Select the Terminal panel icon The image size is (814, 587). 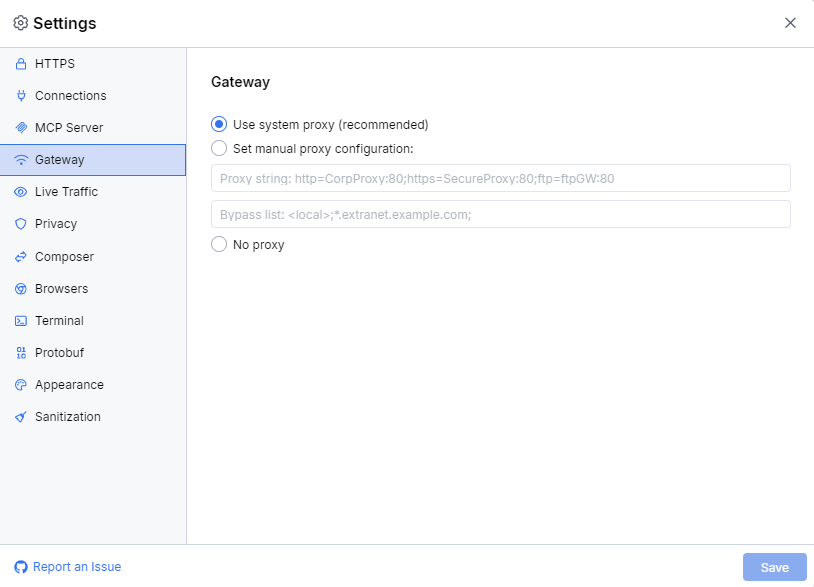tap(20, 320)
